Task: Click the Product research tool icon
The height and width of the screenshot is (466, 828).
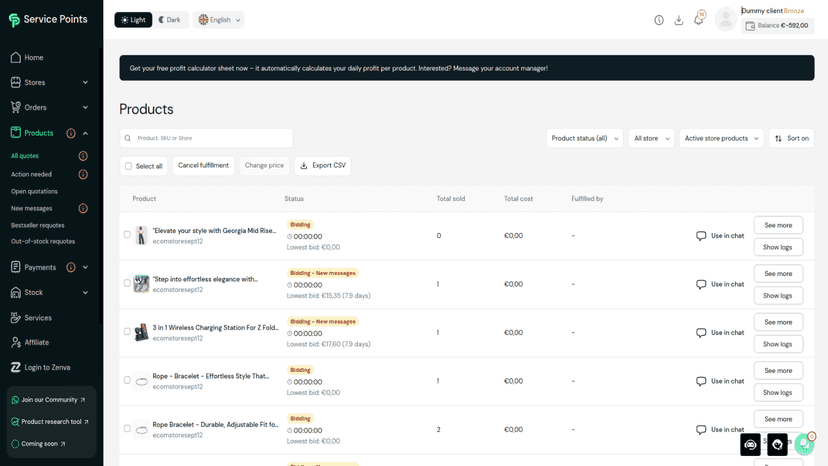Action: 15,422
